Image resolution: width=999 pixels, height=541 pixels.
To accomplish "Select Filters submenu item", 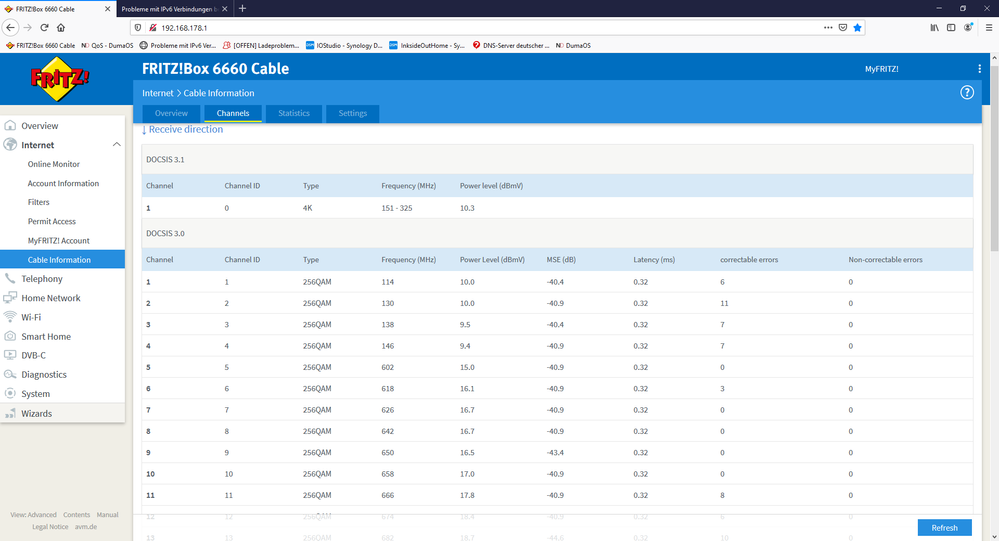I will tap(38, 202).
